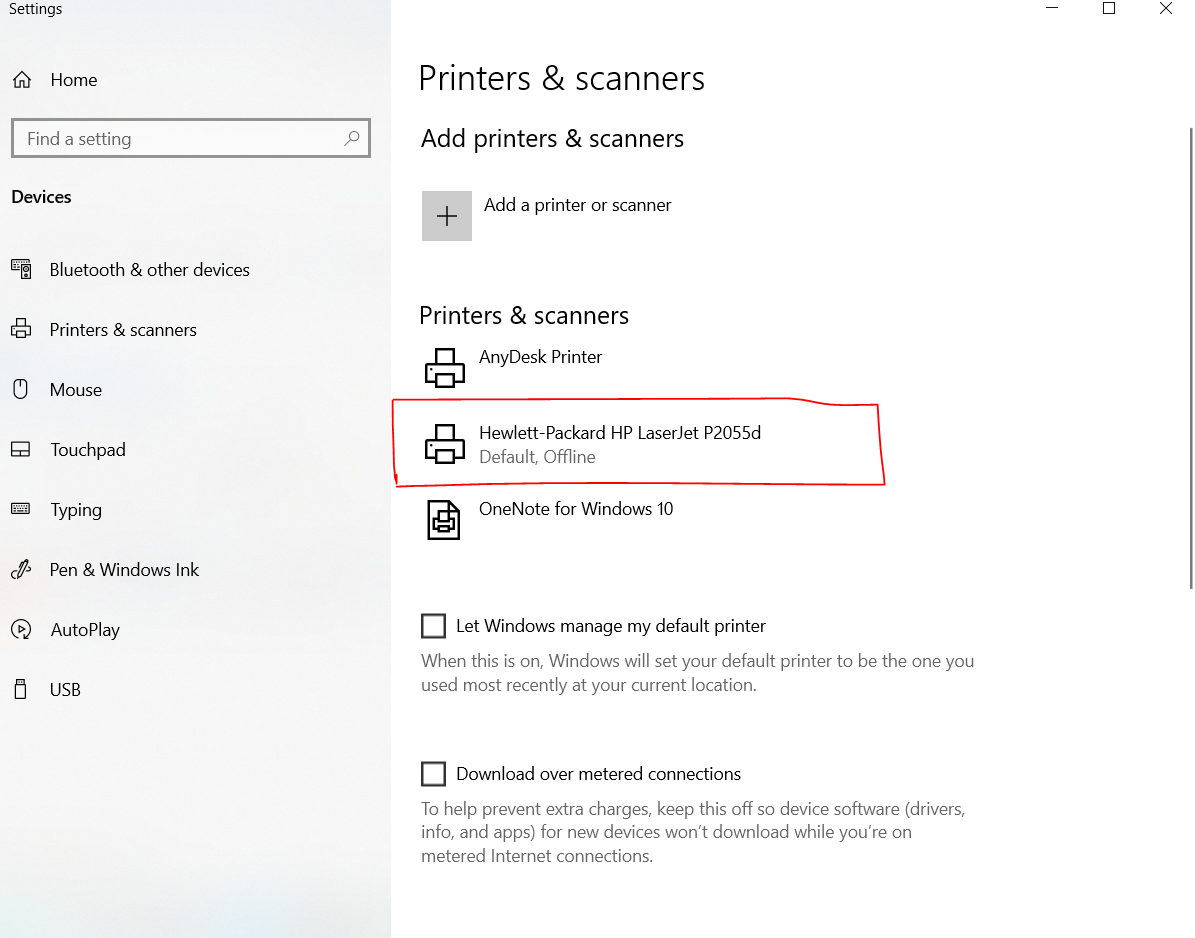Click the search magnifier in Find a setting
Screen dimensions: 1195x938
tap(352, 138)
